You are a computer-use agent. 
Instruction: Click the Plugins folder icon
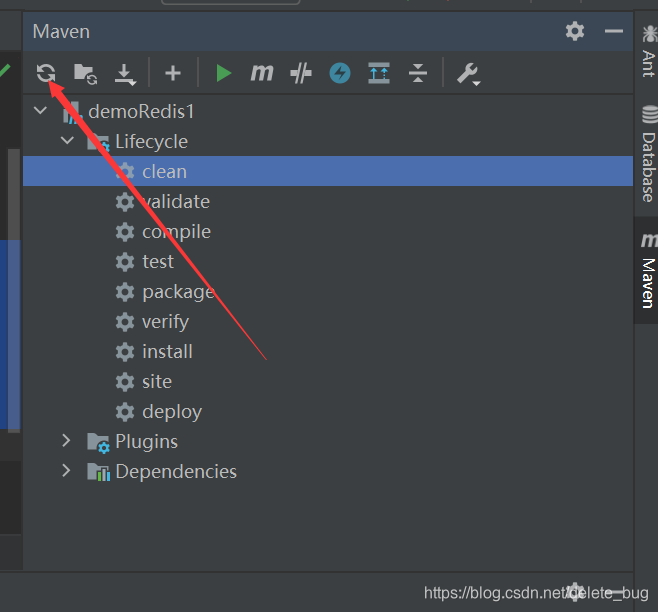click(99, 443)
